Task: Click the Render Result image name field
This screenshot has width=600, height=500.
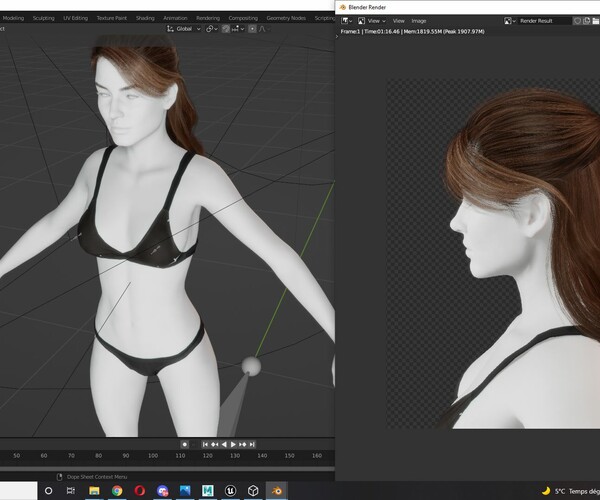Action: pyautogui.click(x=544, y=21)
